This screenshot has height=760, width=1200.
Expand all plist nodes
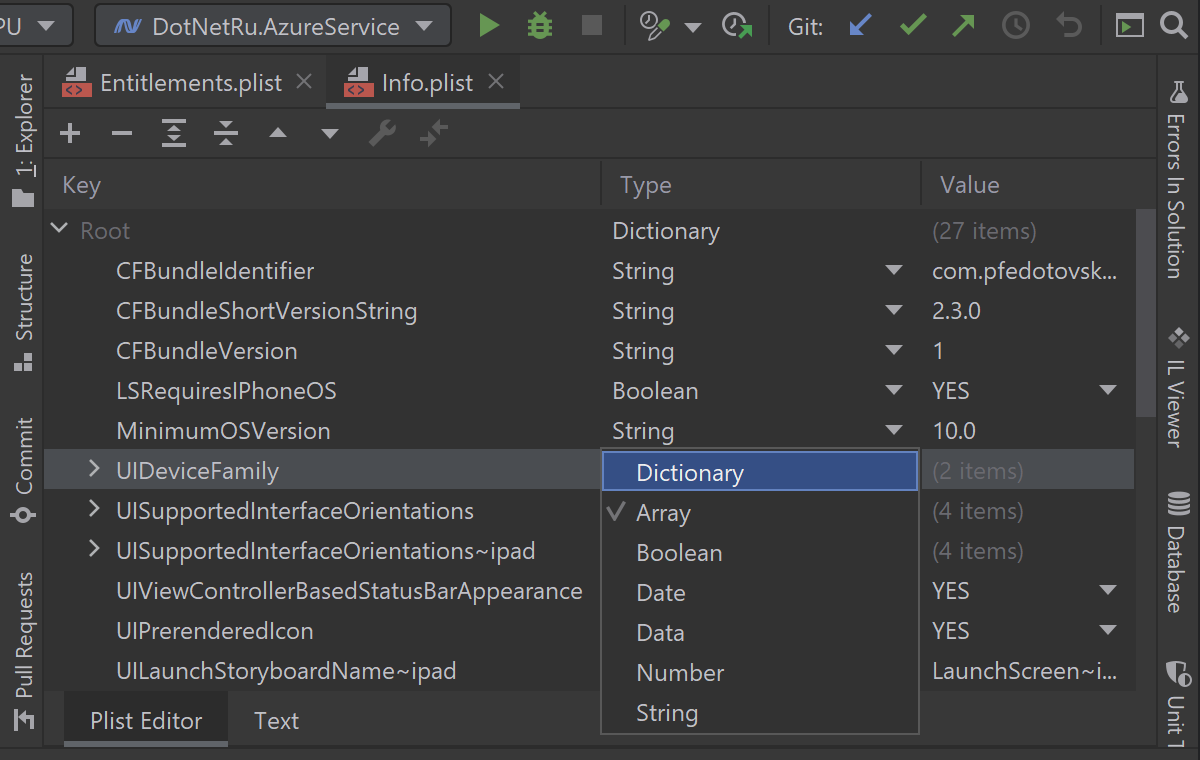pos(174,133)
